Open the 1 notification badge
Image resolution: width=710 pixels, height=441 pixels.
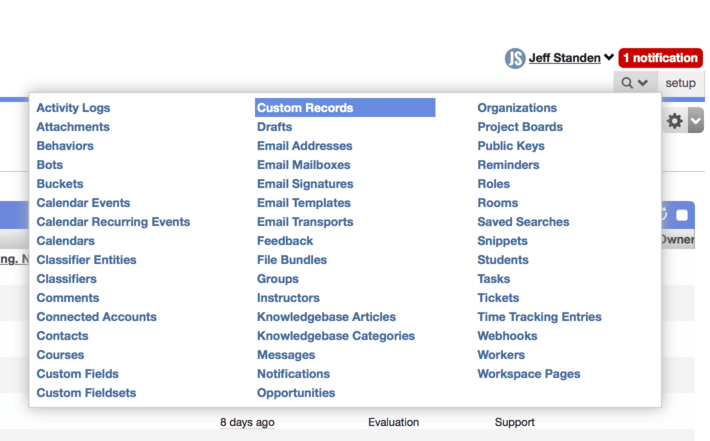pyautogui.click(x=660, y=58)
